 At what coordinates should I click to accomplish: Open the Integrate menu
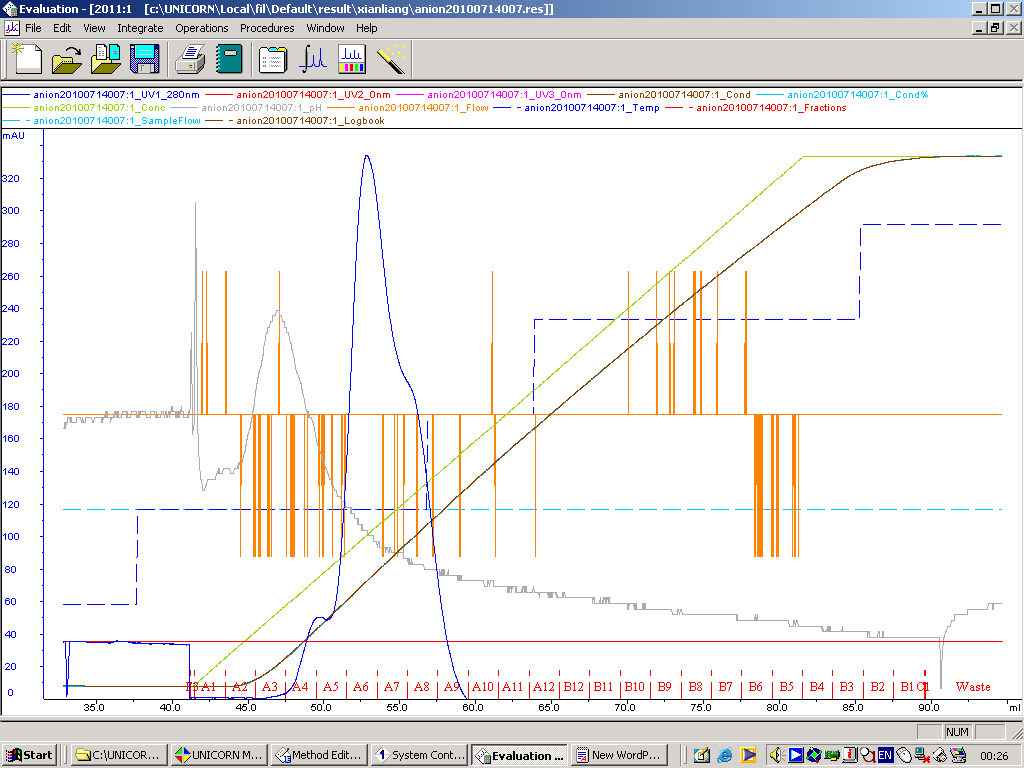(x=140, y=28)
